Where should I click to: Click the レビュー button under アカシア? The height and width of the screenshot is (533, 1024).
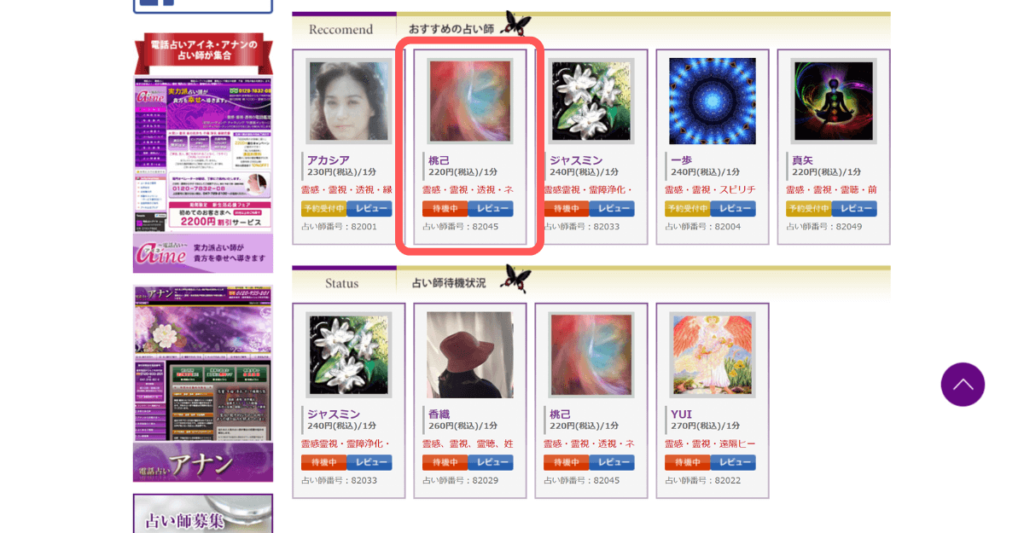tap(370, 209)
